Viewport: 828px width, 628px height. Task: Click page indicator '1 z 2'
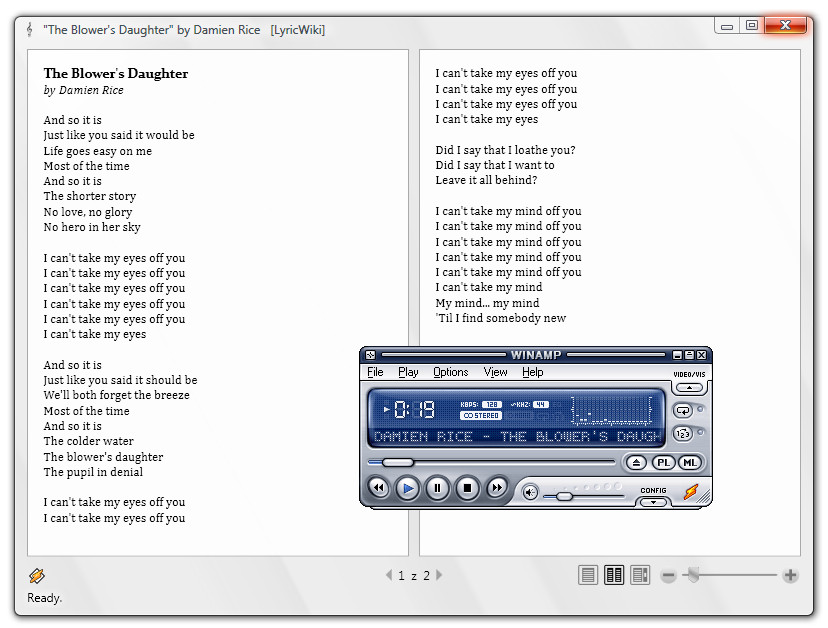tap(413, 575)
